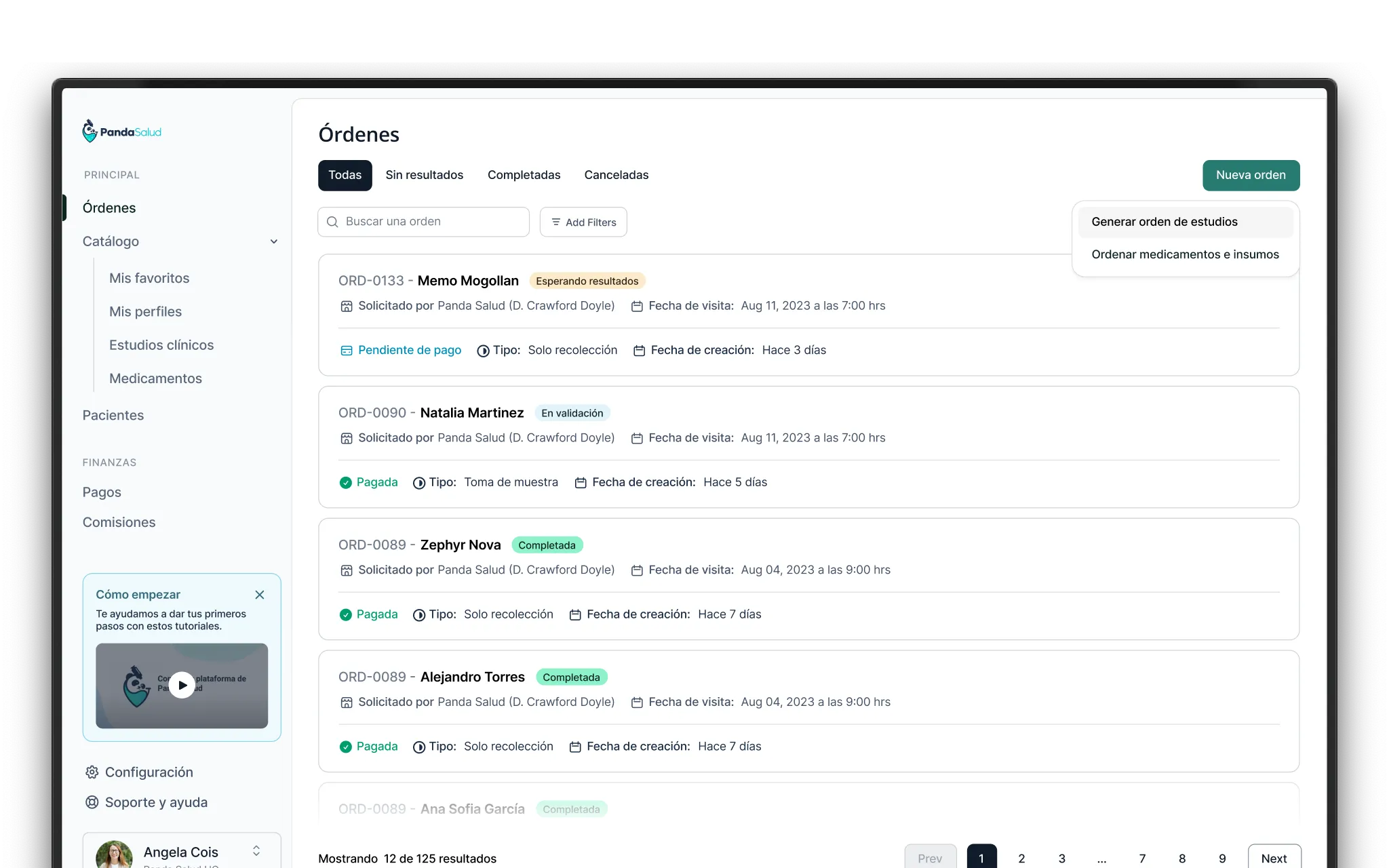Click the PandaSalud logo icon
This screenshot has width=1389, height=868.
tap(90, 131)
